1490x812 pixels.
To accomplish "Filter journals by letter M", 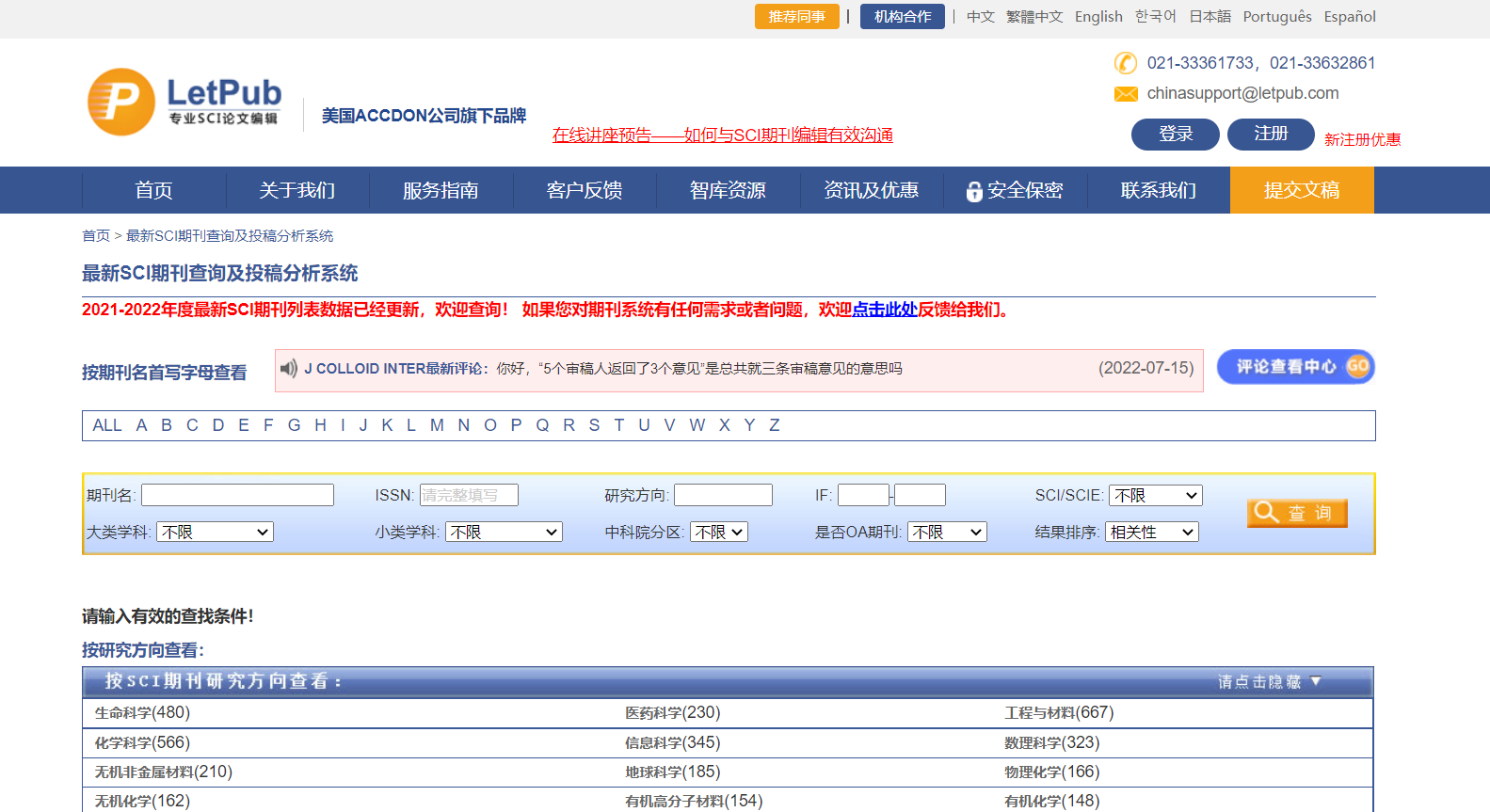I will point(437,425).
